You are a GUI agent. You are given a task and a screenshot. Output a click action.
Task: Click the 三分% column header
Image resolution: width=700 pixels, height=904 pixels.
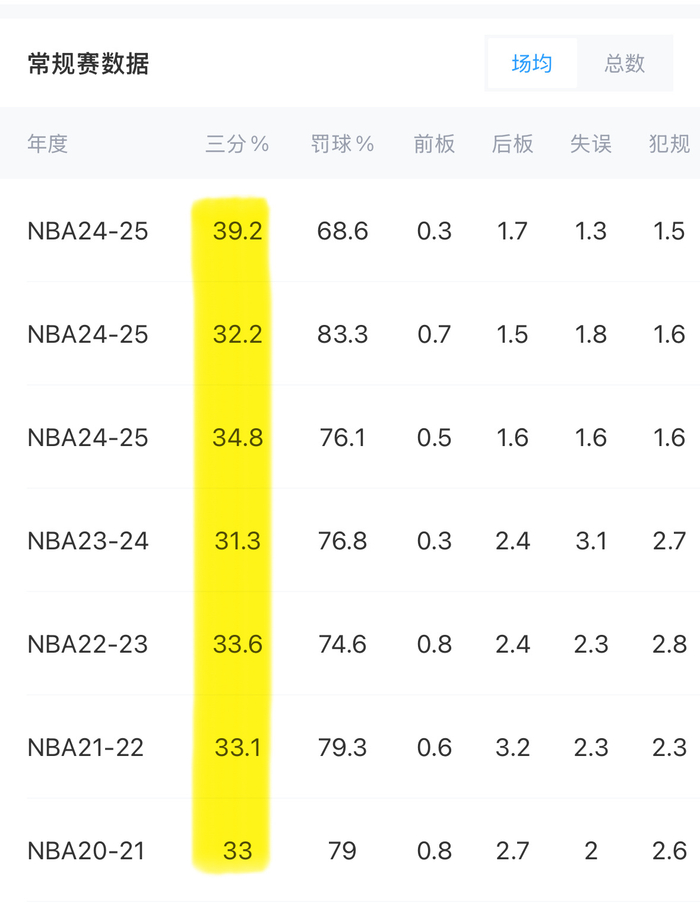tap(237, 144)
